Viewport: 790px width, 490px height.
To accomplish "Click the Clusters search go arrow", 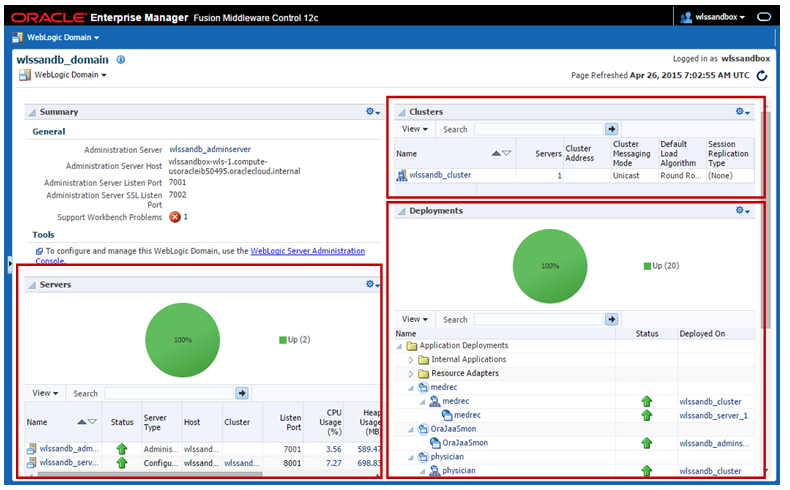I will pos(611,129).
